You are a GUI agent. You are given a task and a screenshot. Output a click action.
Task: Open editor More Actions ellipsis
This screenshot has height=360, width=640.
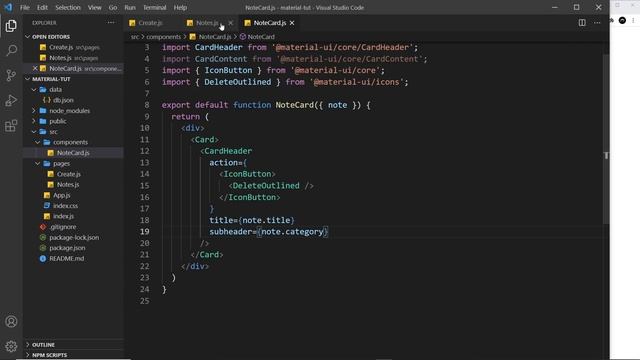[597, 23]
